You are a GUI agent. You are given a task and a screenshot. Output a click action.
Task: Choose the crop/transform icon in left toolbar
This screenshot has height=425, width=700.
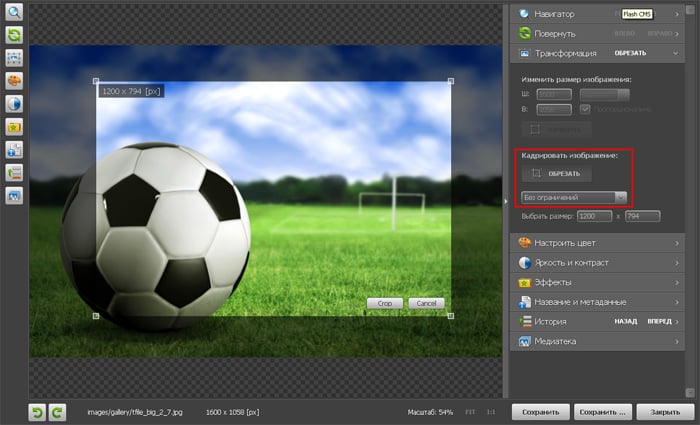(x=15, y=57)
